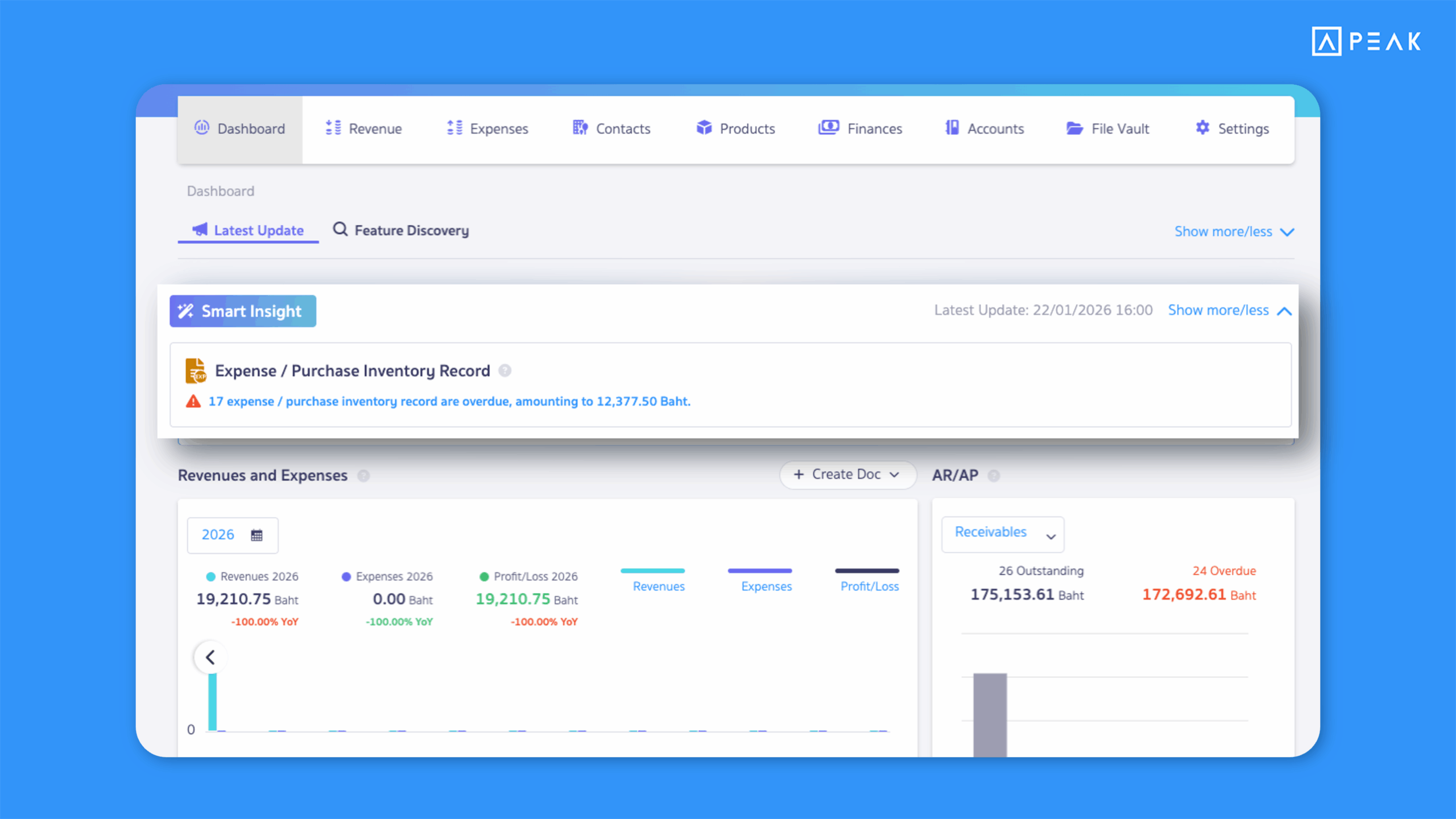
Task: Select the Accounts passbook icon
Action: tap(952, 129)
